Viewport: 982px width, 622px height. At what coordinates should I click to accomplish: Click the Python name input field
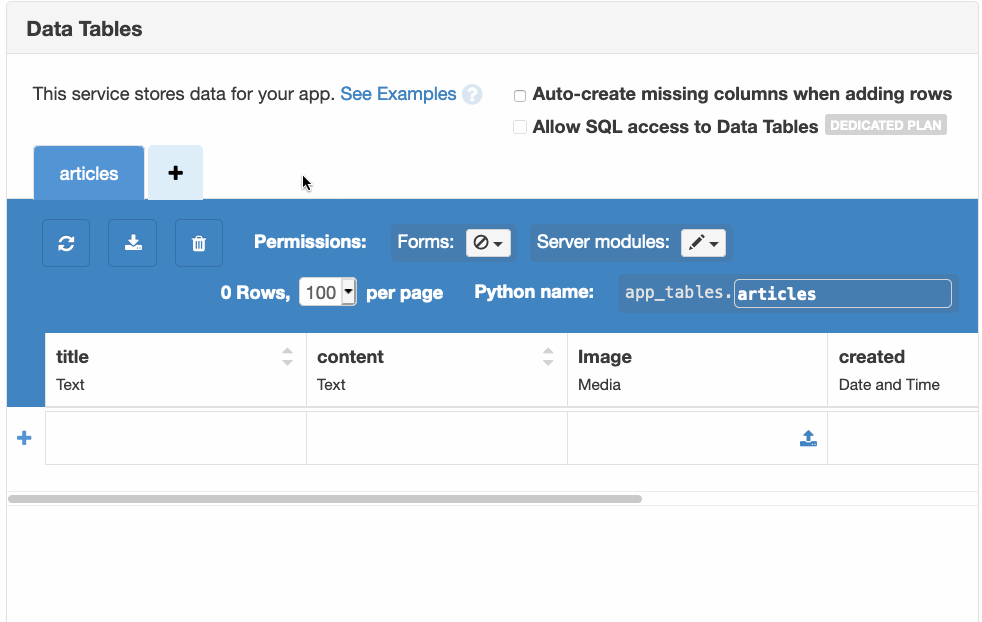(842, 293)
